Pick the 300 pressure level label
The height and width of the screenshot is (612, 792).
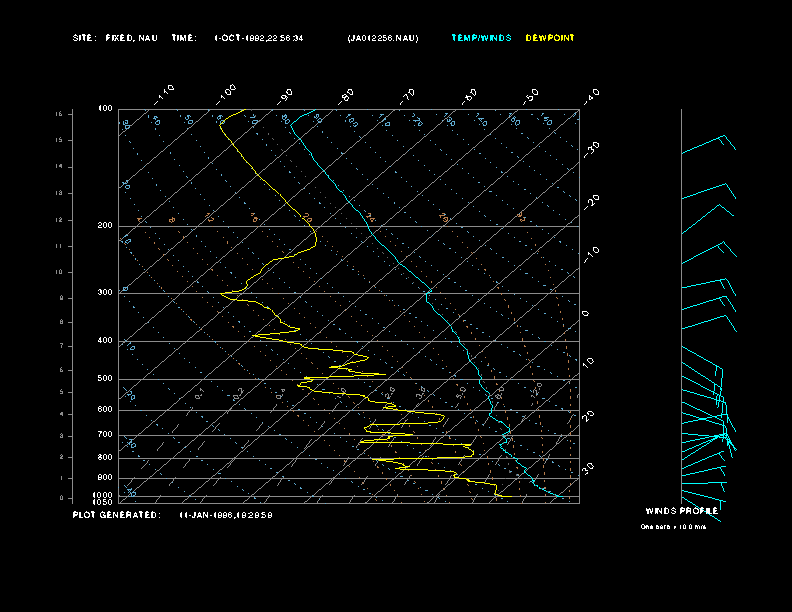tap(105, 293)
